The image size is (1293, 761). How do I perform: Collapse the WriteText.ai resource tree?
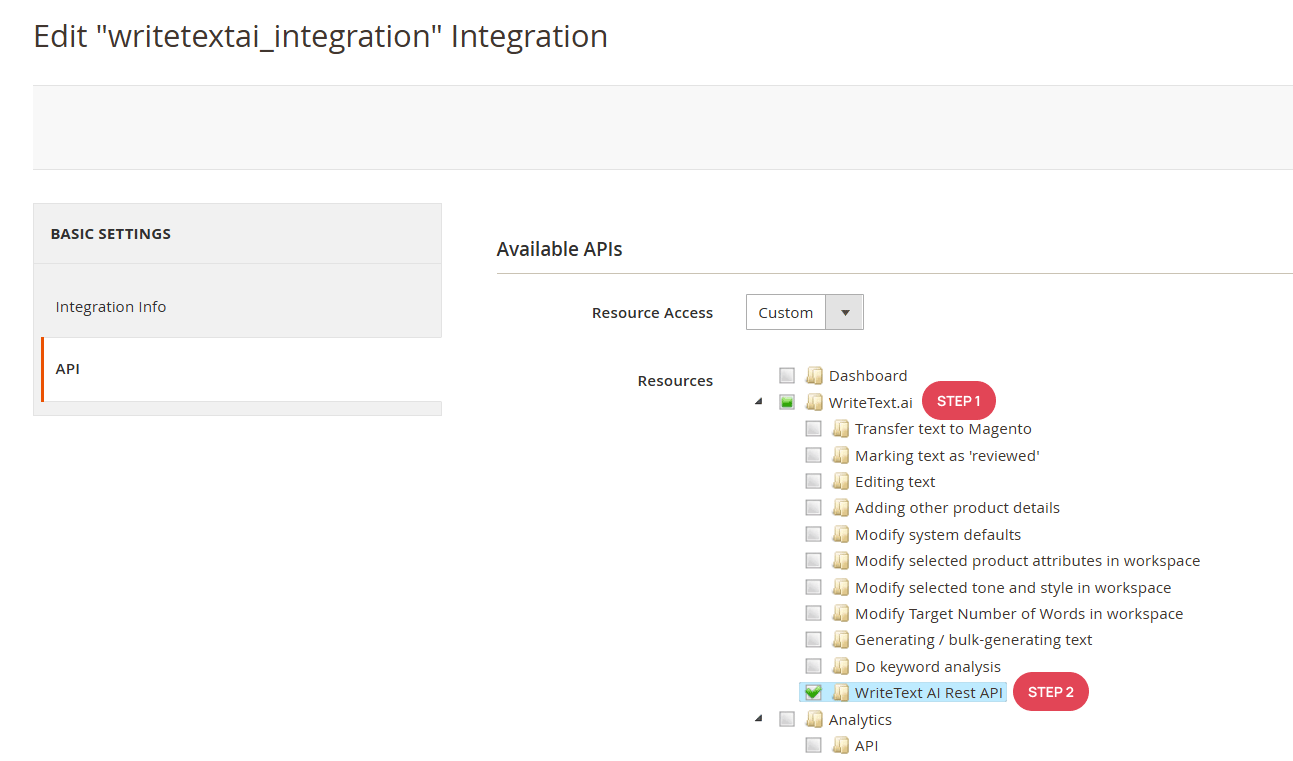pos(758,401)
